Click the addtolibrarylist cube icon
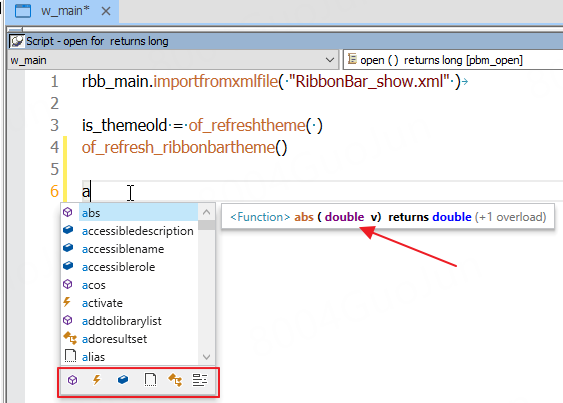Image resolution: width=563 pixels, height=403 pixels. click(x=68, y=320)
